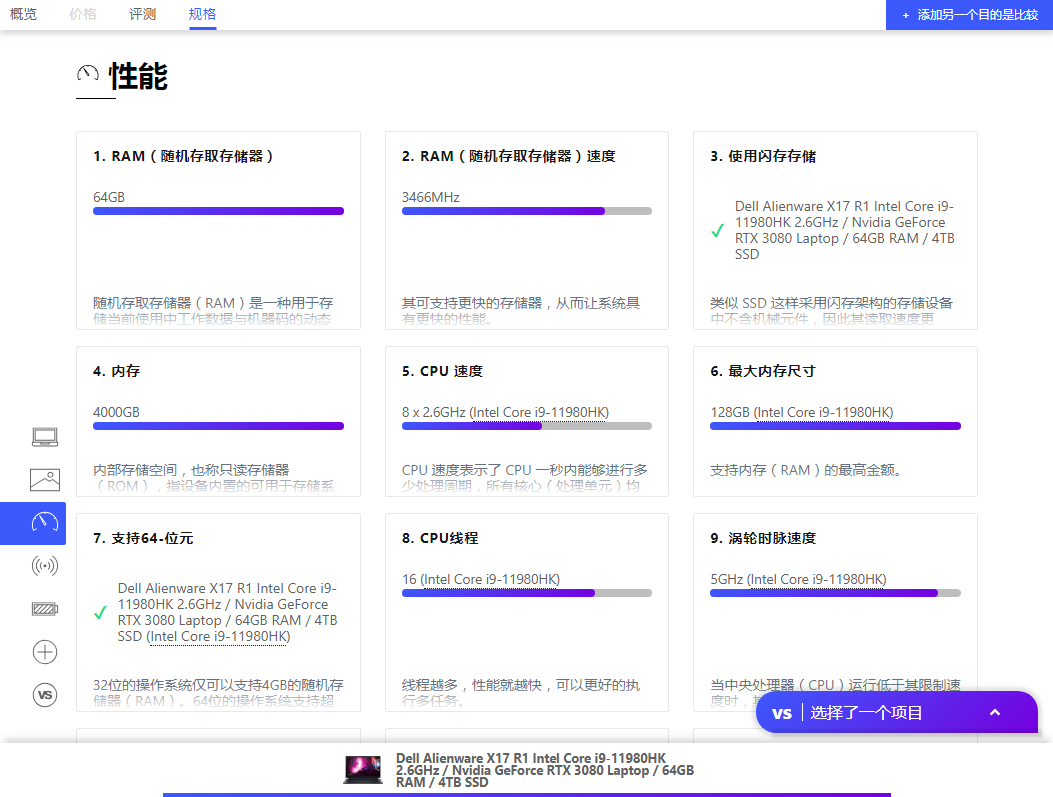The width and height of the screenshot is (1053, 797).
Task: Switch to 价格 tab
Action: (83, 14)
